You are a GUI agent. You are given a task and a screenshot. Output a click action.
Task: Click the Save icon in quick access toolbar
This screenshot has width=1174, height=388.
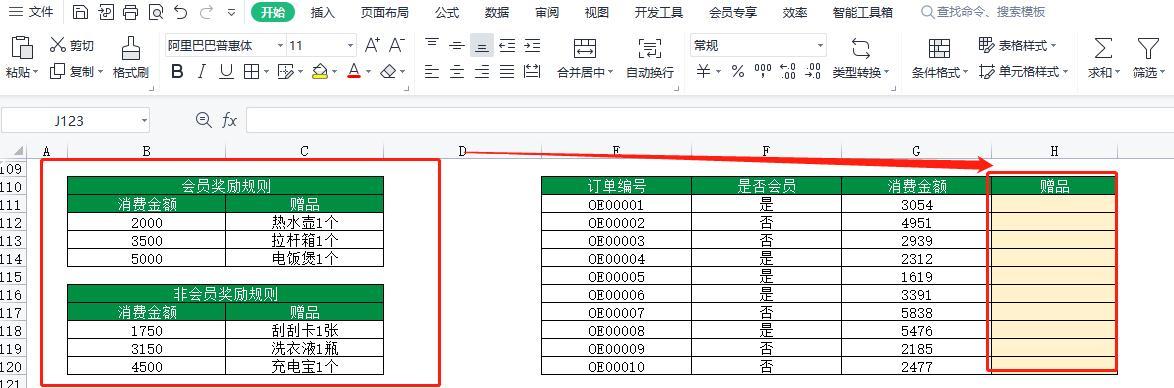[80, 12]
